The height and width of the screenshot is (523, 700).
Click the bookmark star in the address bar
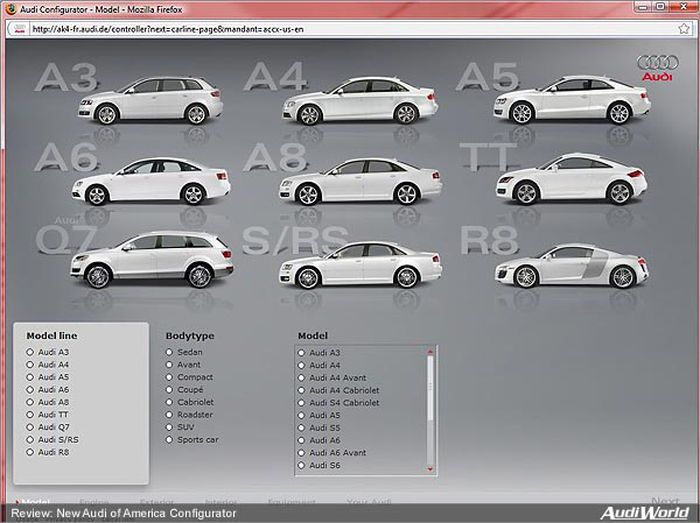pyautogui.click(x=683, y=29)
